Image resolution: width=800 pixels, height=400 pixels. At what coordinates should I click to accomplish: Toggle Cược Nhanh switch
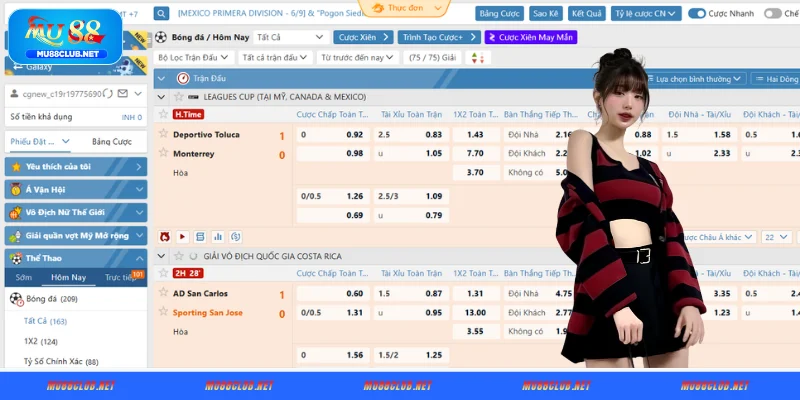coord(696,13)
